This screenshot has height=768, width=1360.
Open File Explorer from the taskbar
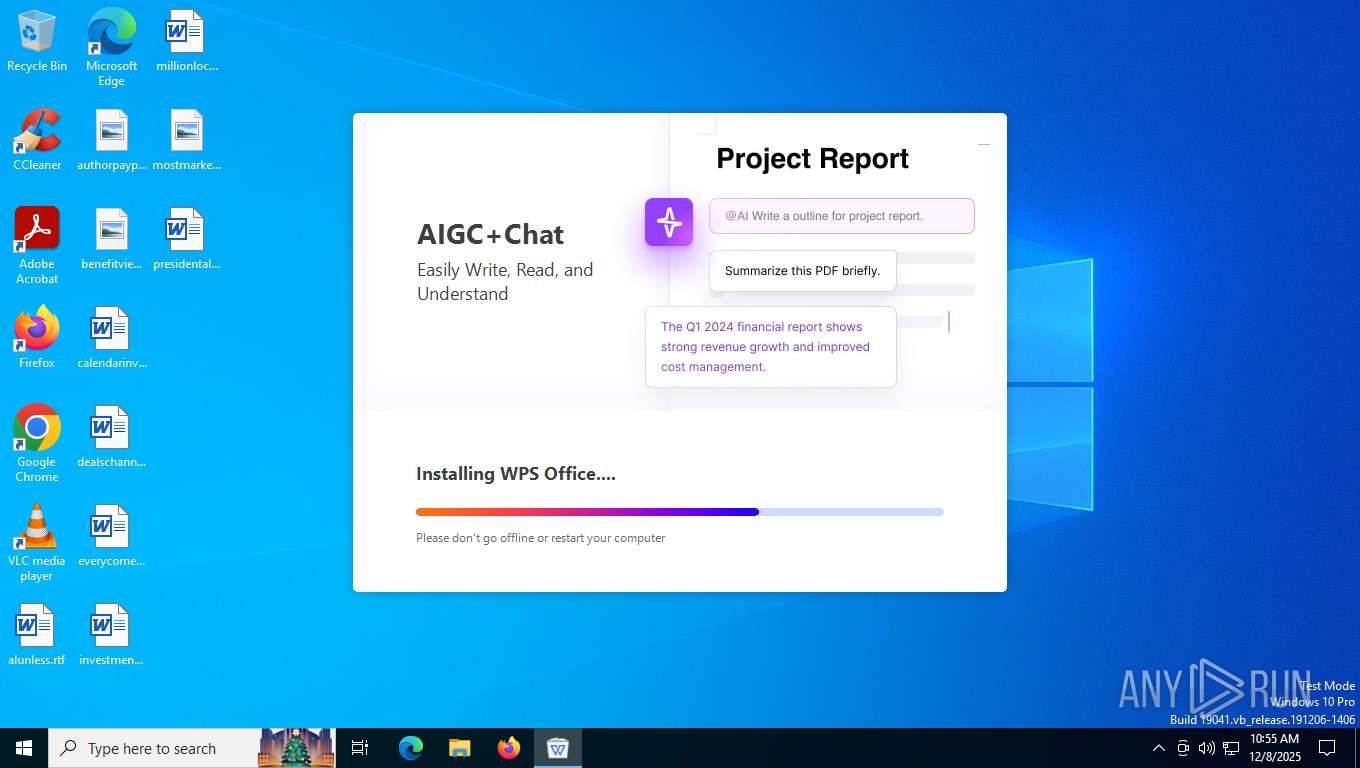pos(460,748)
